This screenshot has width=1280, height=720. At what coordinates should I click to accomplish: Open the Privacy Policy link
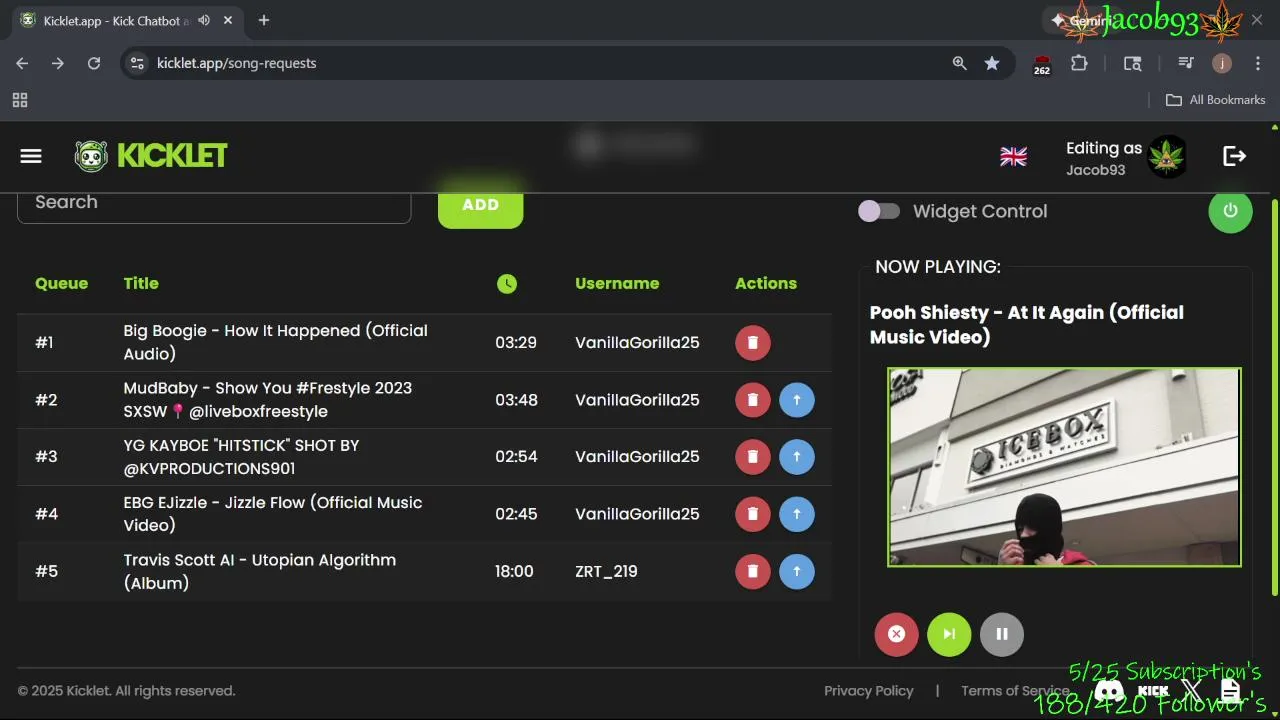(869, 691)
